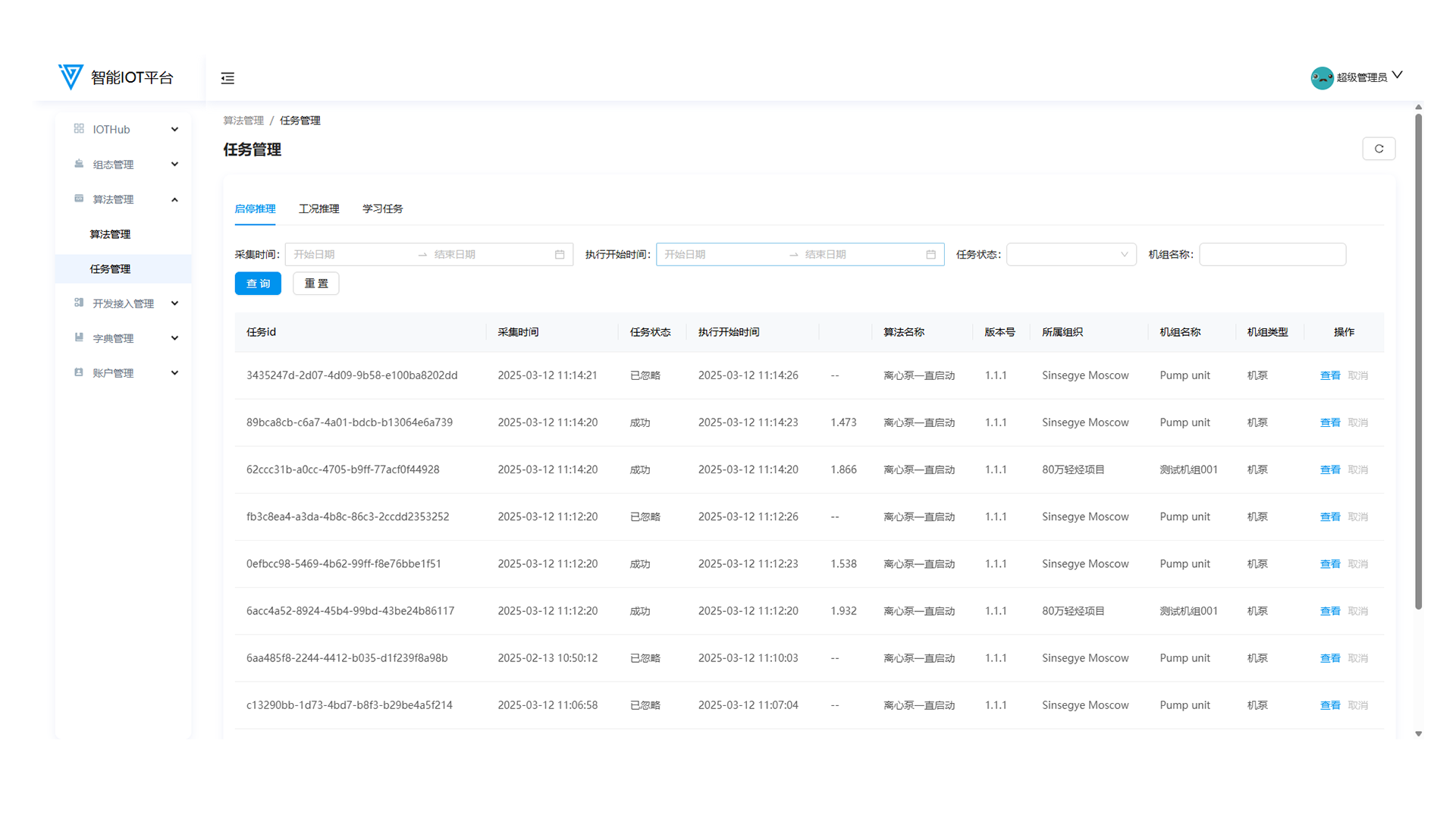1456x819 pixels.
Task: Click the super admin avatar
Action: [x=1322, y=77]
